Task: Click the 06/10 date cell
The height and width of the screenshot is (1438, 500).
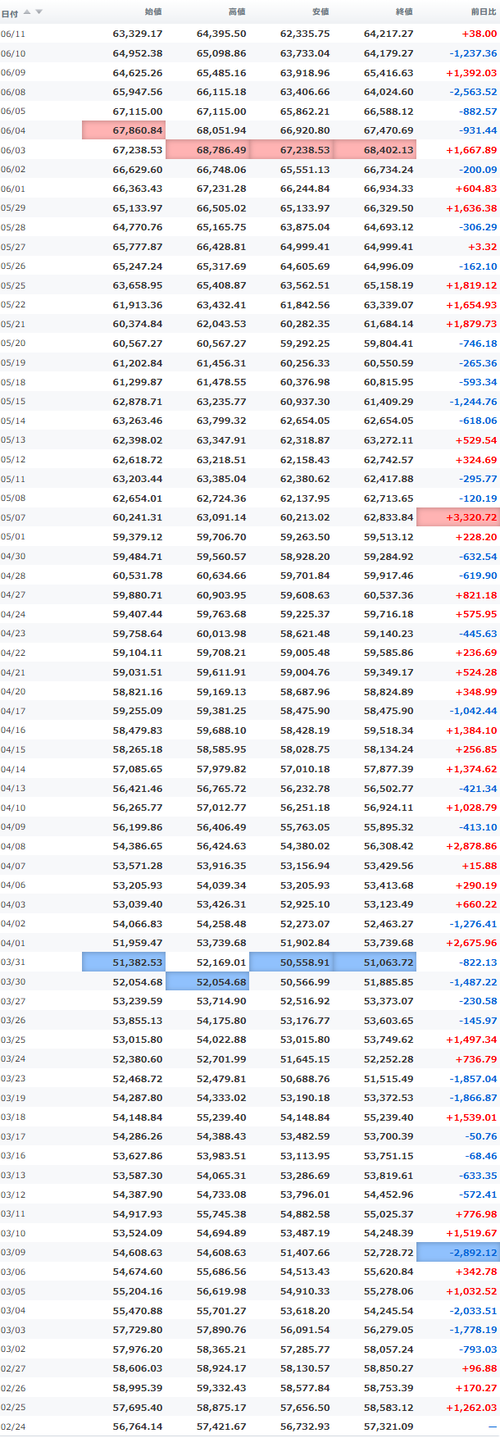Action: pos(13,53)
